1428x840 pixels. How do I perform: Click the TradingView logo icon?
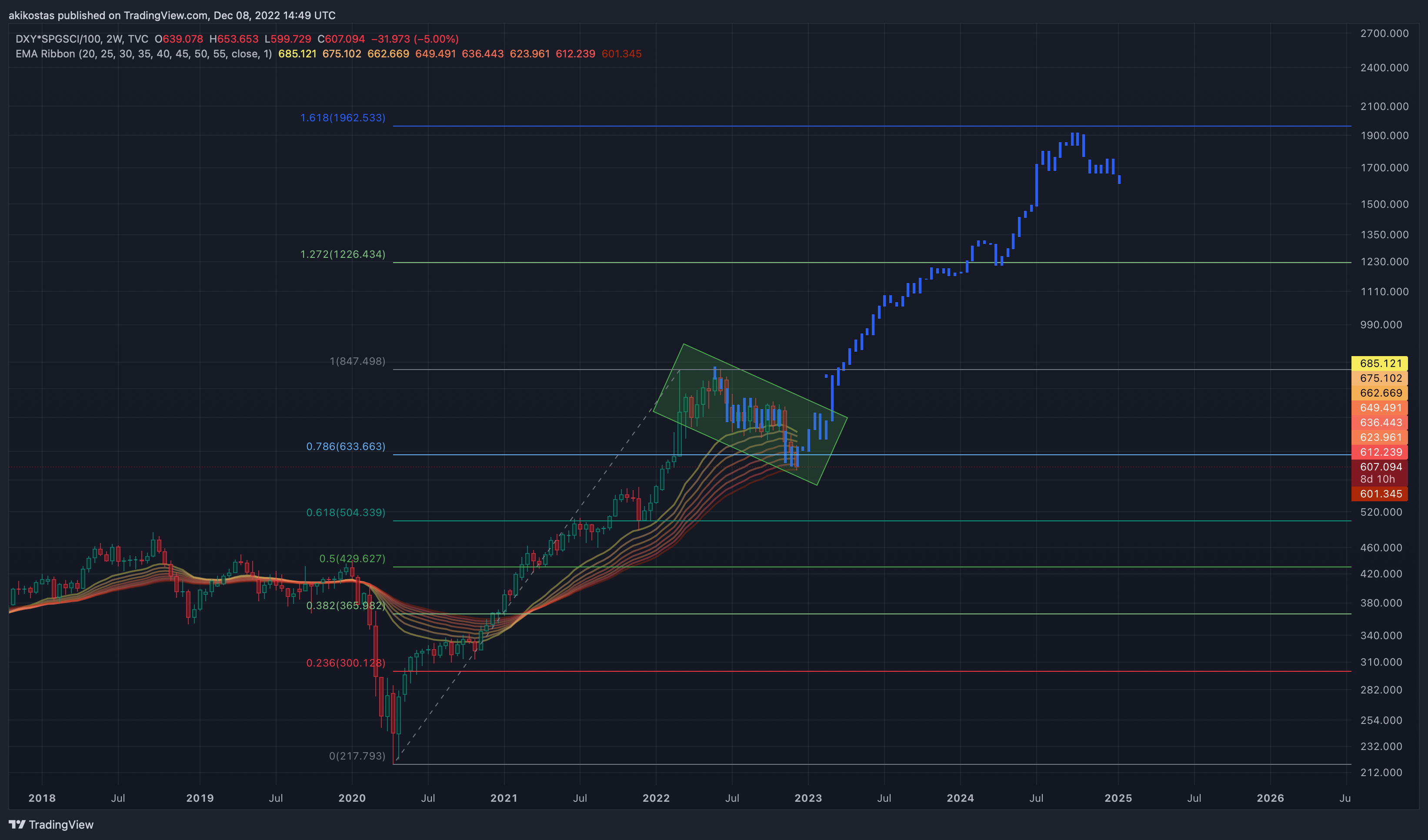point(17,825)
